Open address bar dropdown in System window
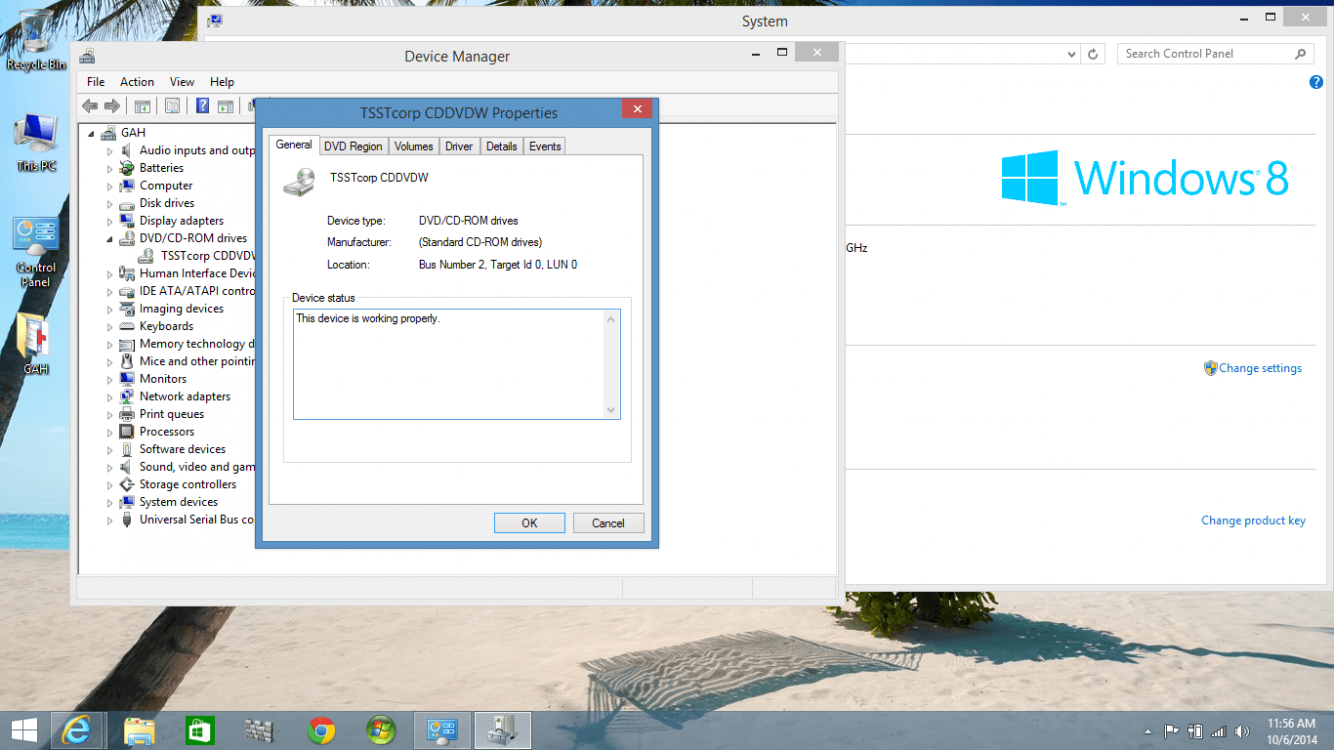The image size is (1334, 750). (1071, 54)
